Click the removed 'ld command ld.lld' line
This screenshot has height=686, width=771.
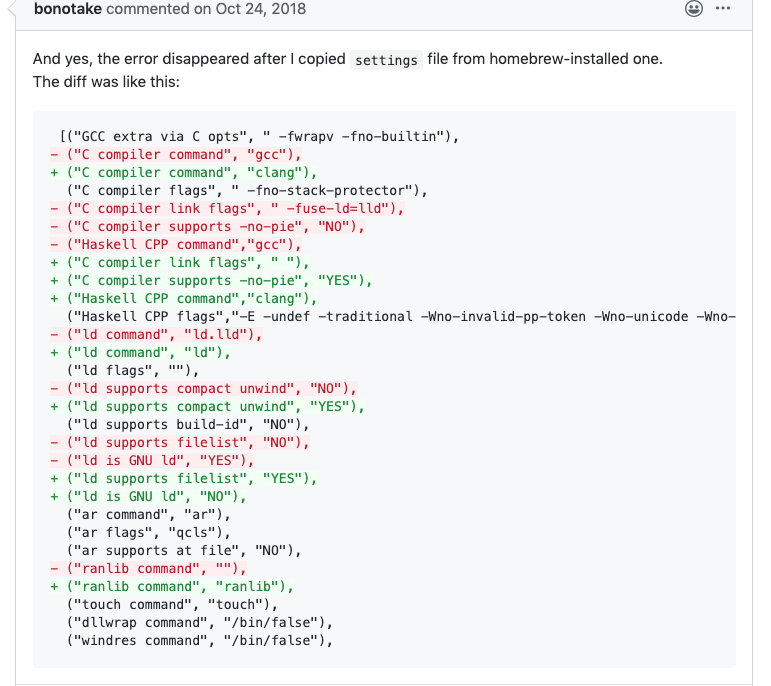(156, 334)
